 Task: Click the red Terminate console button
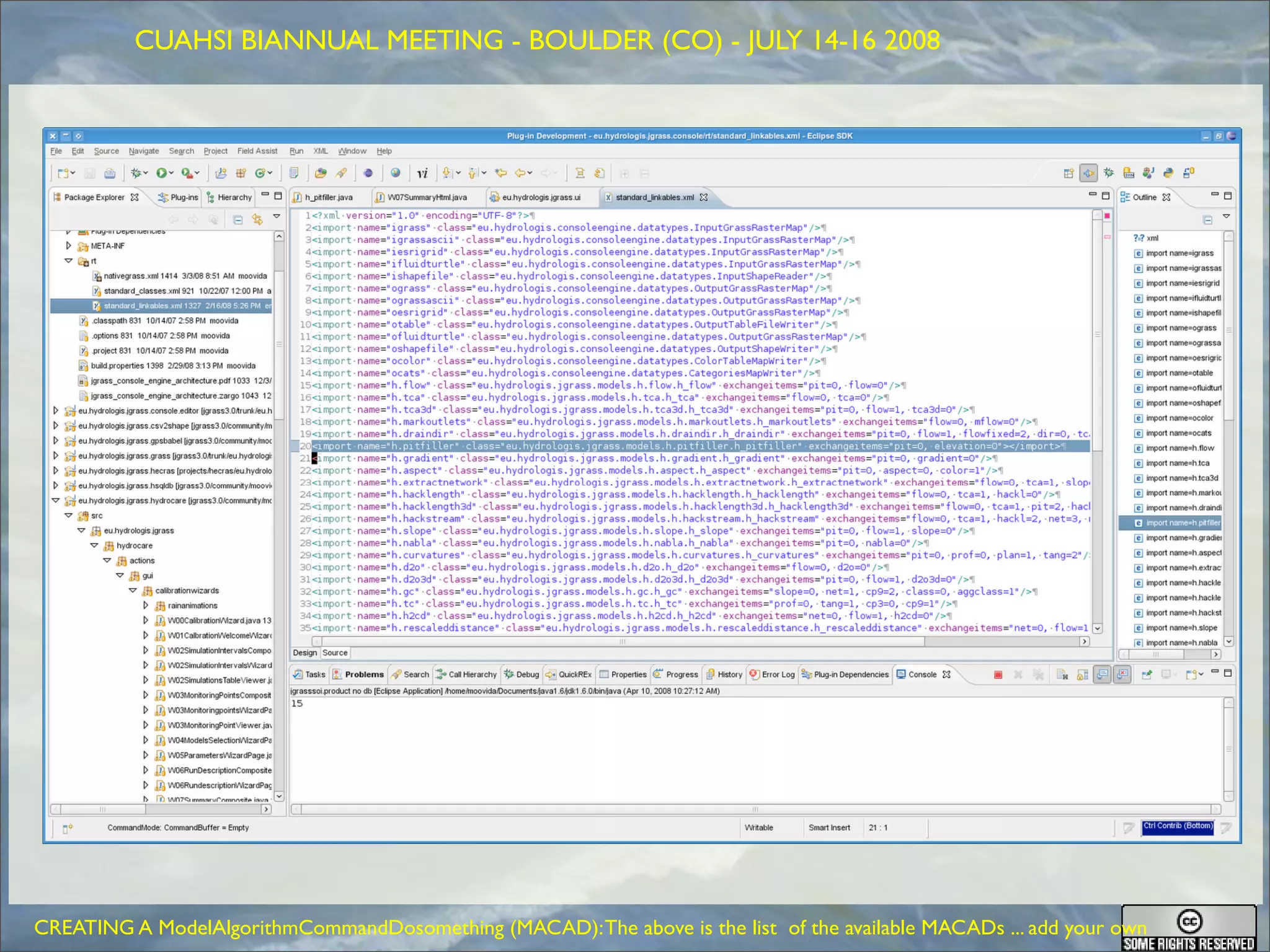coord(998,674)
